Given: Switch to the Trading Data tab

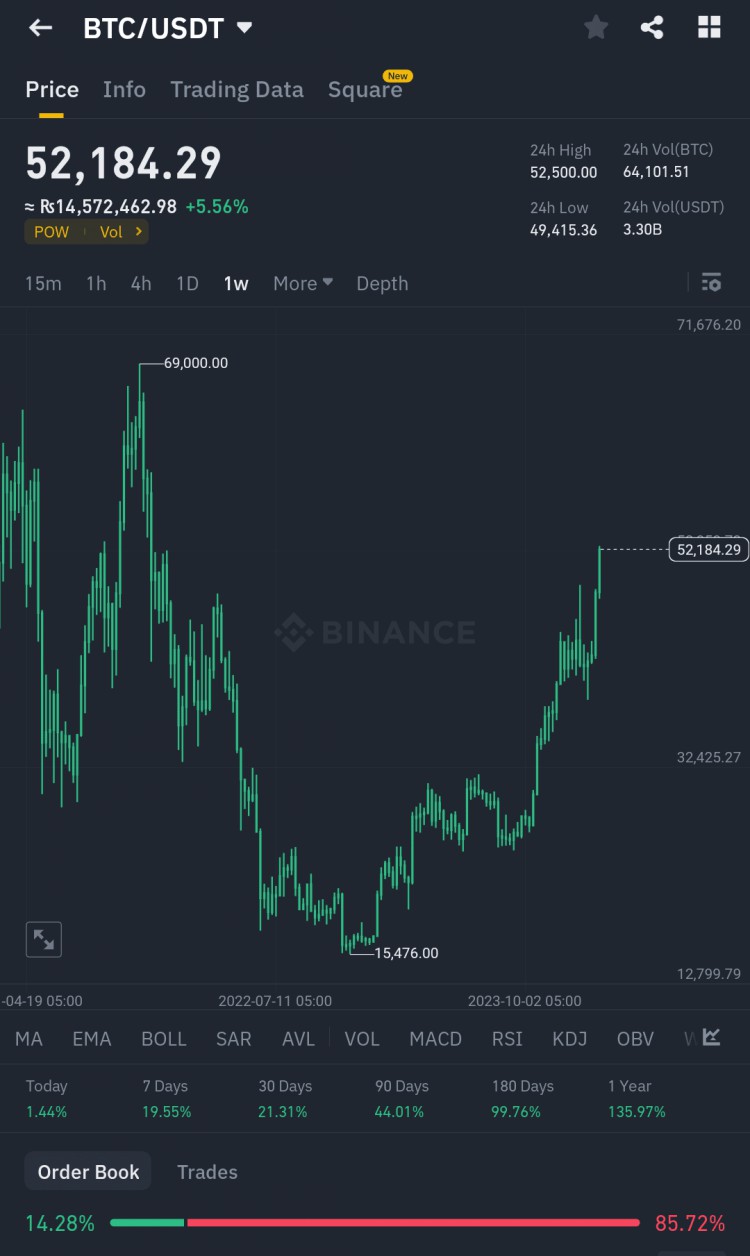Looking at the screenshot, I should pos(237,90).
